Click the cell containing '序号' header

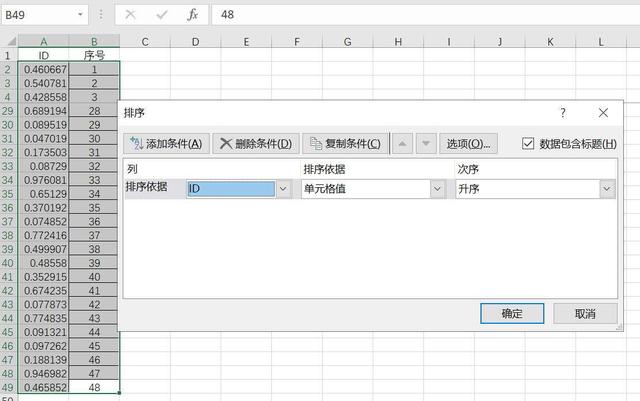pos(94,55)
